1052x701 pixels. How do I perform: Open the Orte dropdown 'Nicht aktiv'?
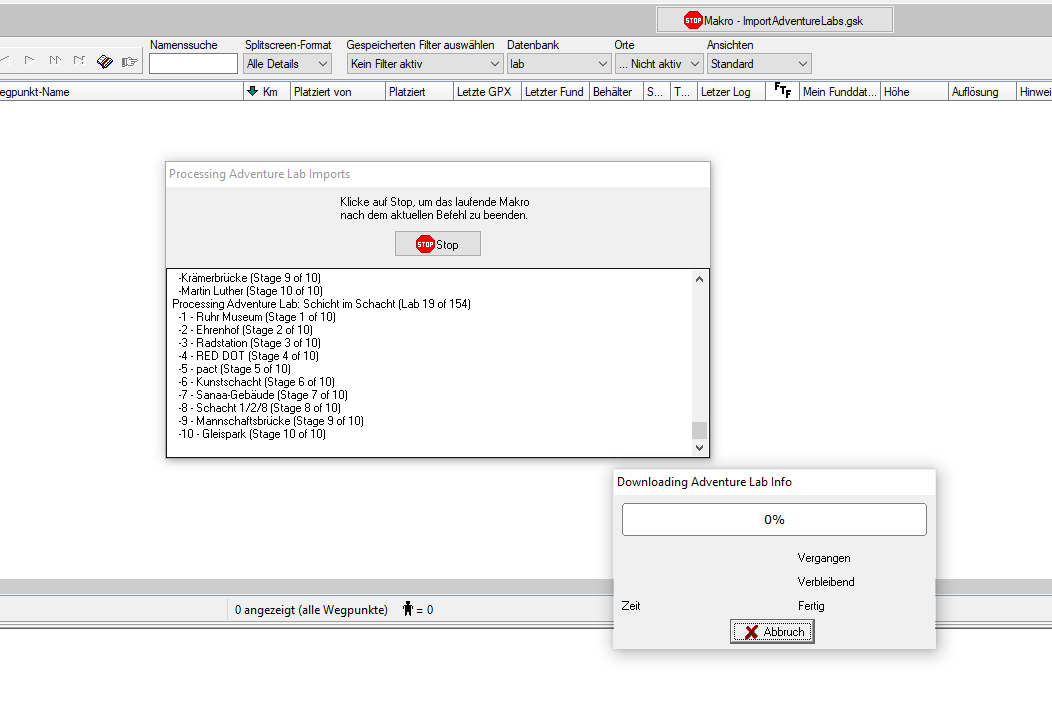(x=659, y=64)
